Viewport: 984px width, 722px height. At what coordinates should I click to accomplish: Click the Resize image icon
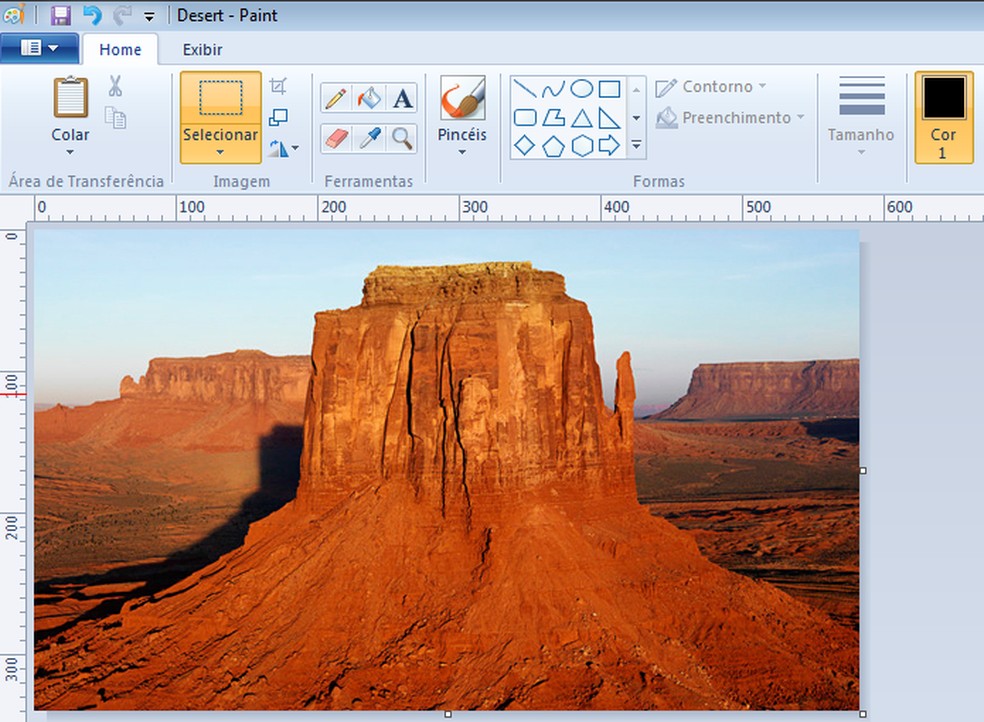coord(278,117)
